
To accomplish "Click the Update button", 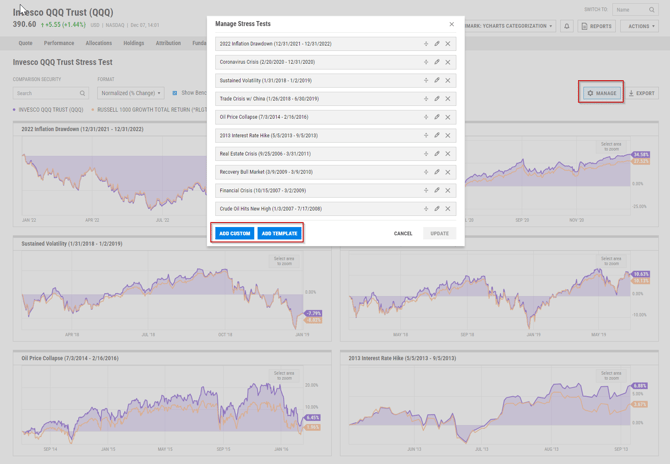I will (x=440, y=233).
